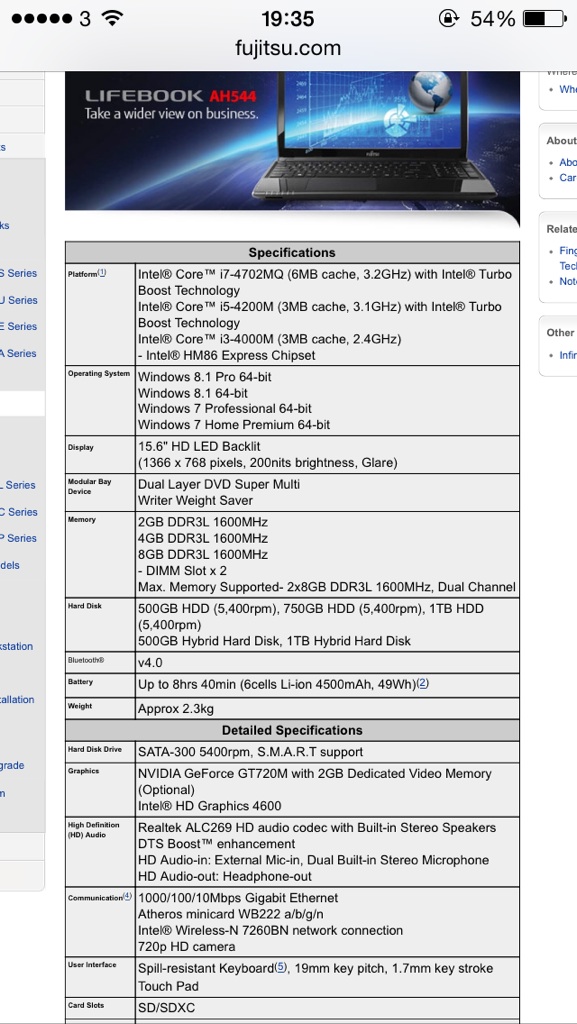This screenshot has height=1024, width=577.
Task: Select the Detailed Specifications header
Action: (292, 730)
